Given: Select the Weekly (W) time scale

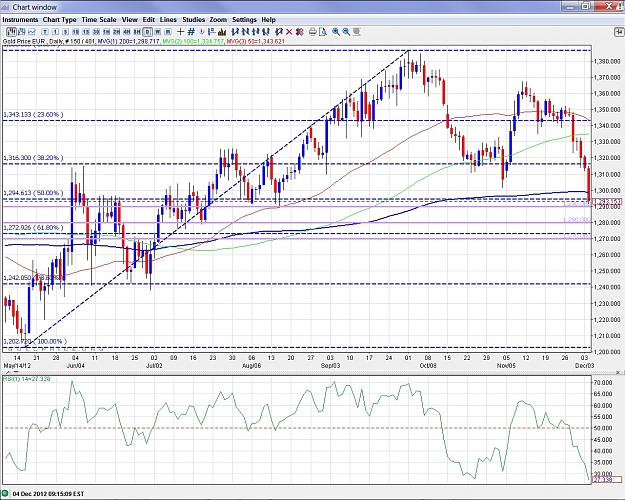Looking at the screenshot, I should coord(158,32).
